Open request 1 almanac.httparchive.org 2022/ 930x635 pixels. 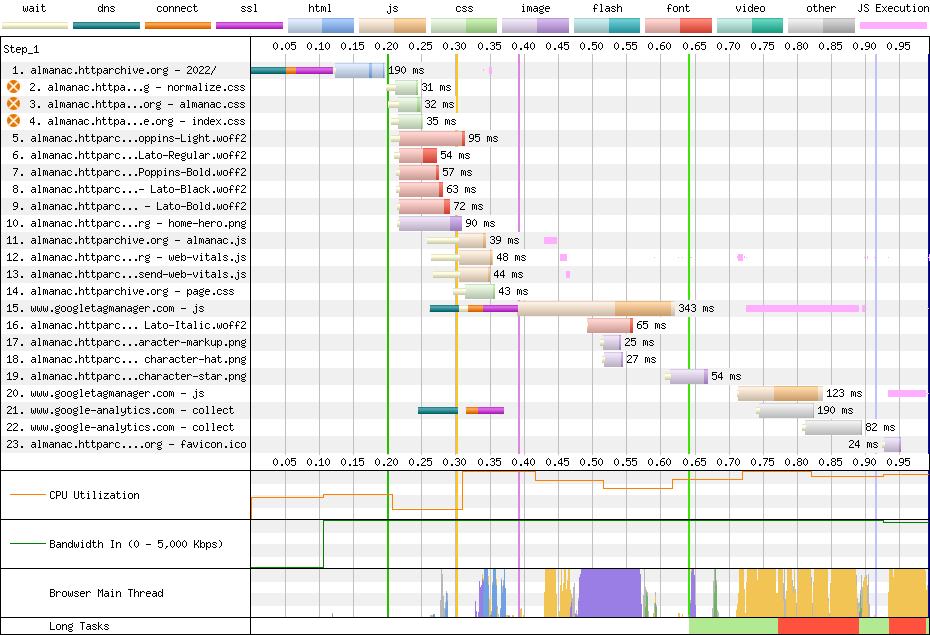[x=123, y=70]
